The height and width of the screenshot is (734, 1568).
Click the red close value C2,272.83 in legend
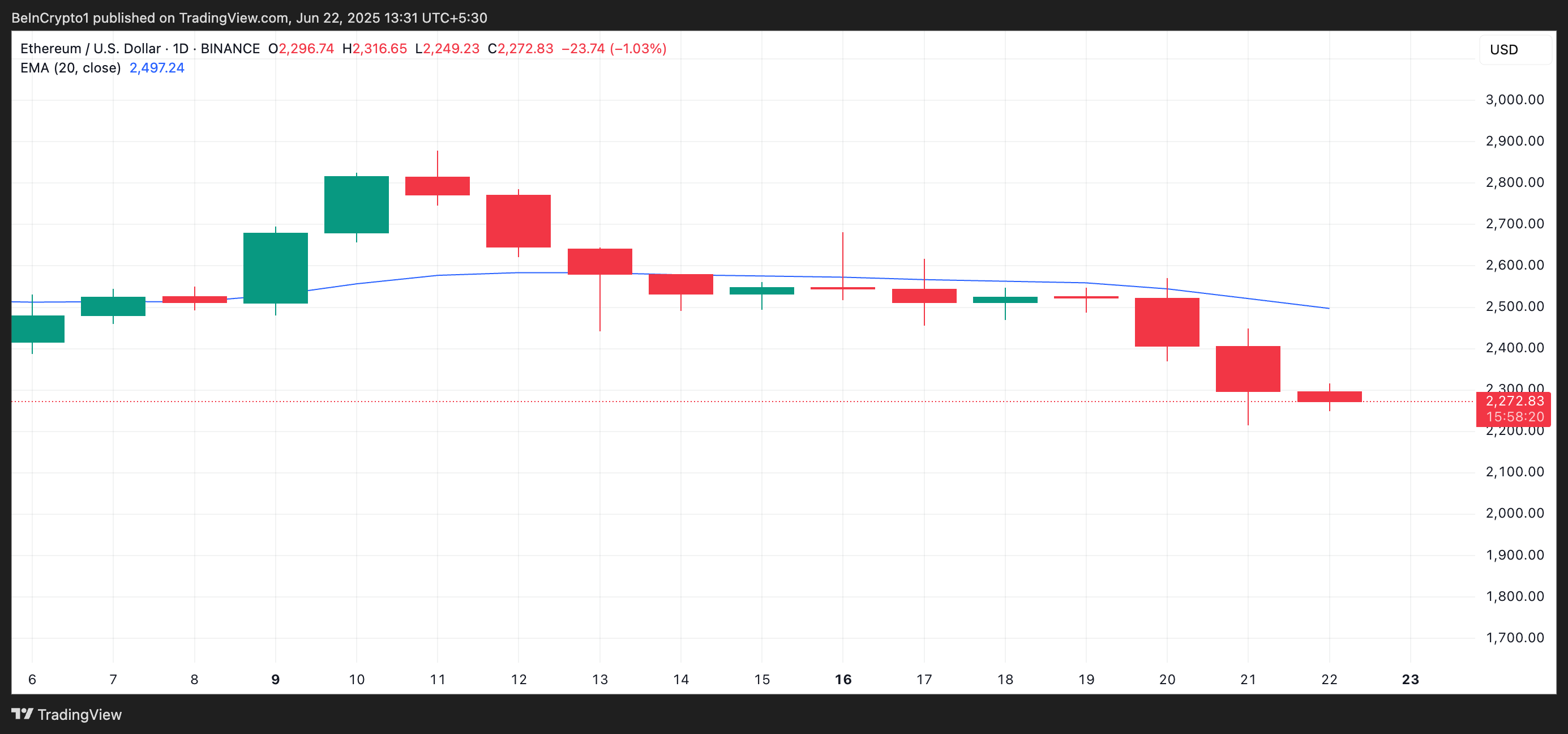point(520,48)
